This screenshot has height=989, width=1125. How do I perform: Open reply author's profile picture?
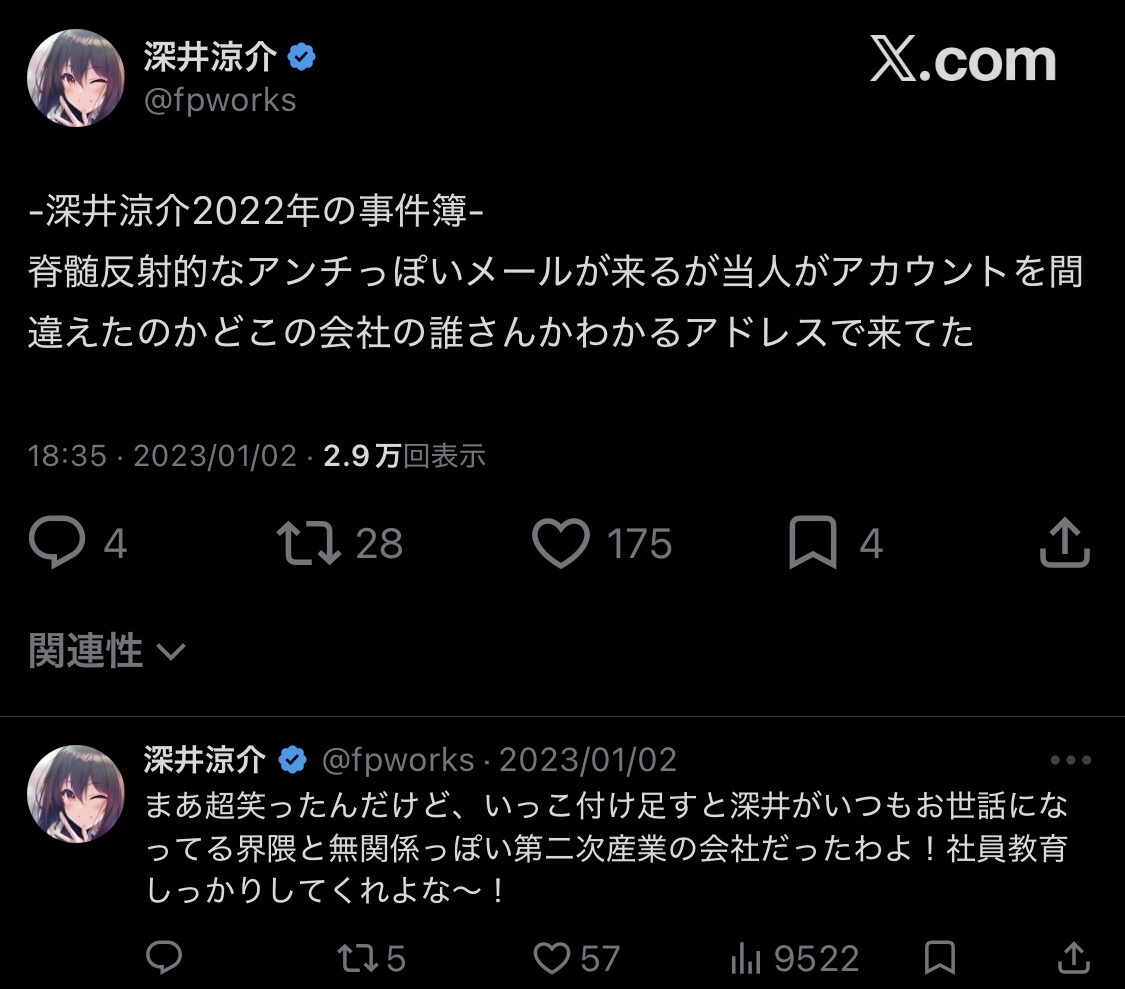click(x=75, y=793)
